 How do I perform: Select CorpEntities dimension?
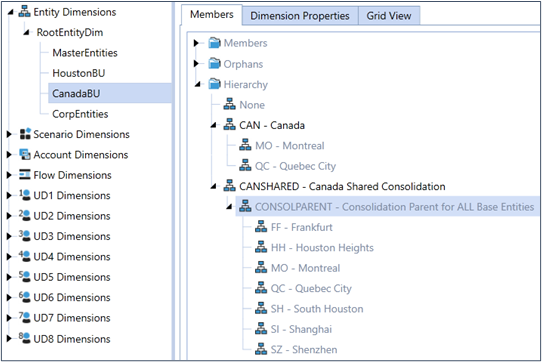click(x=80, y=114)
